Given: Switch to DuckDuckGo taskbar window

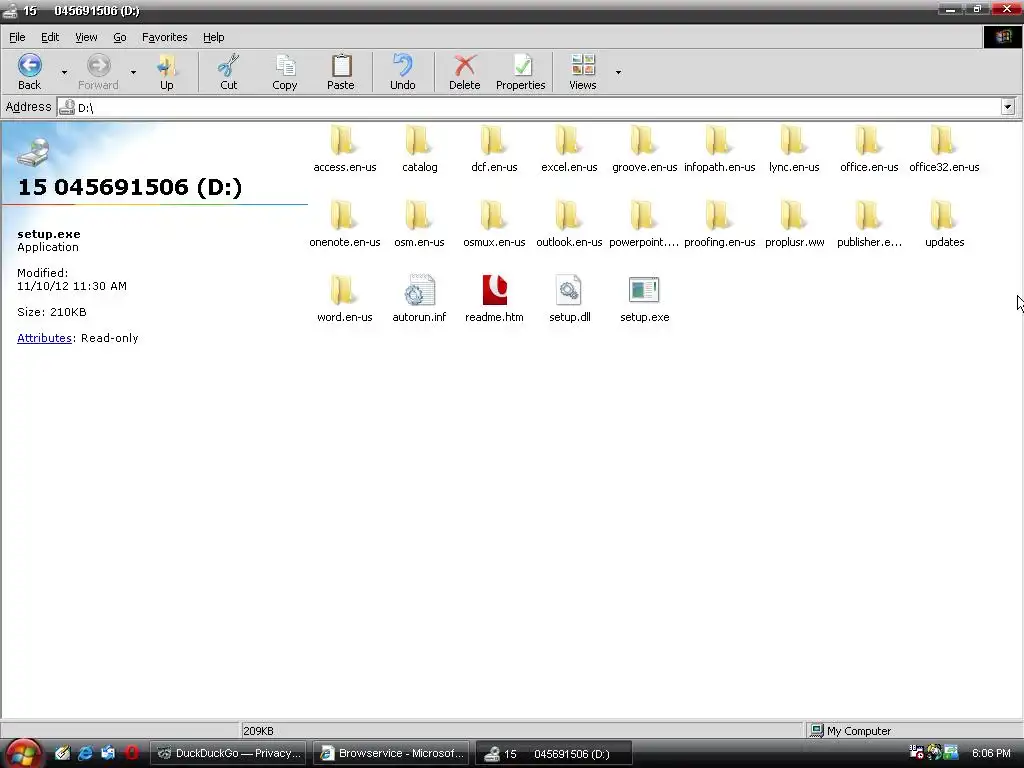Looking at the screenshot, I should pos(229,753).
